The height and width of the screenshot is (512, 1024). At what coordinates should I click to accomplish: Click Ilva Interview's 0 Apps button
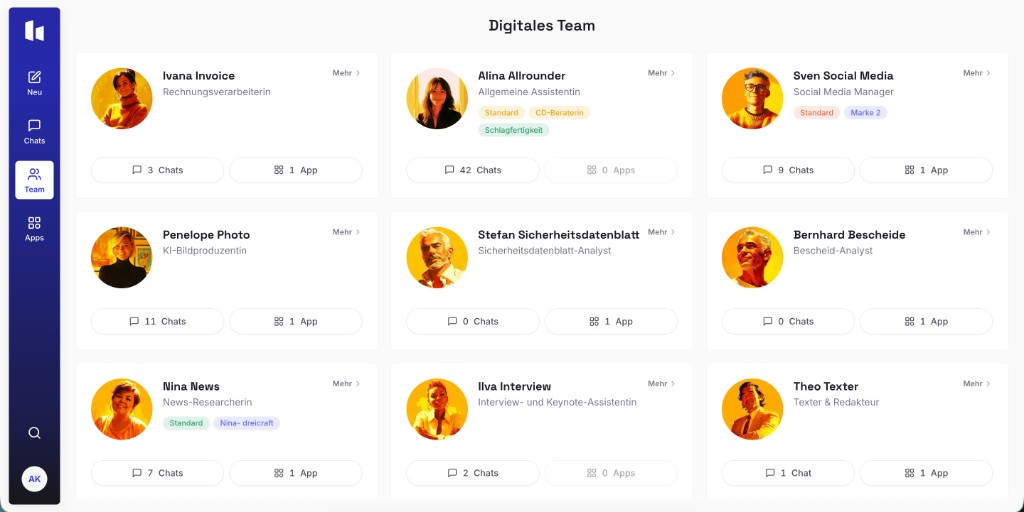(x=611, y=473)
